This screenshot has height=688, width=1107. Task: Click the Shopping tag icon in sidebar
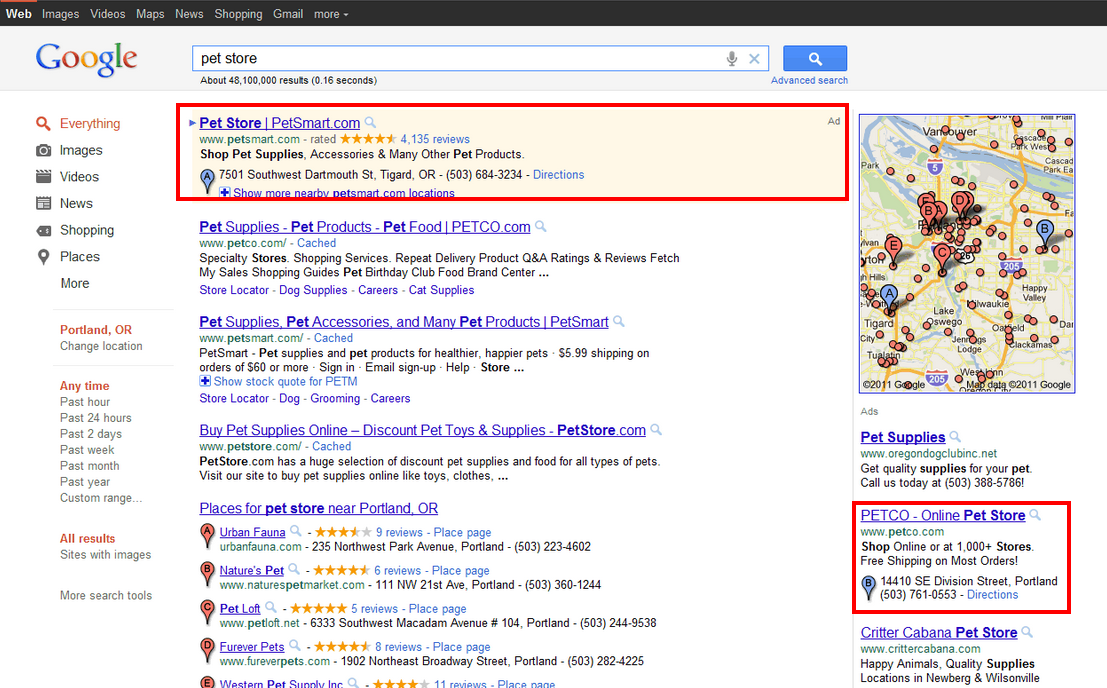pos(43,230)
